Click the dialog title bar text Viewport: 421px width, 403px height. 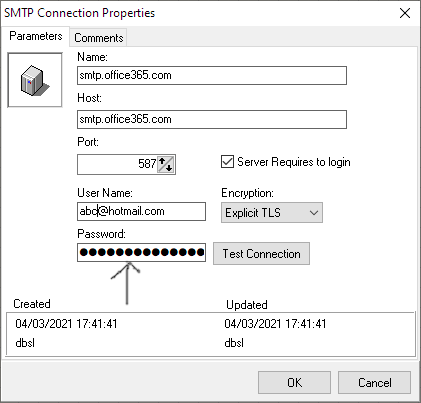(x=79, y=13)
